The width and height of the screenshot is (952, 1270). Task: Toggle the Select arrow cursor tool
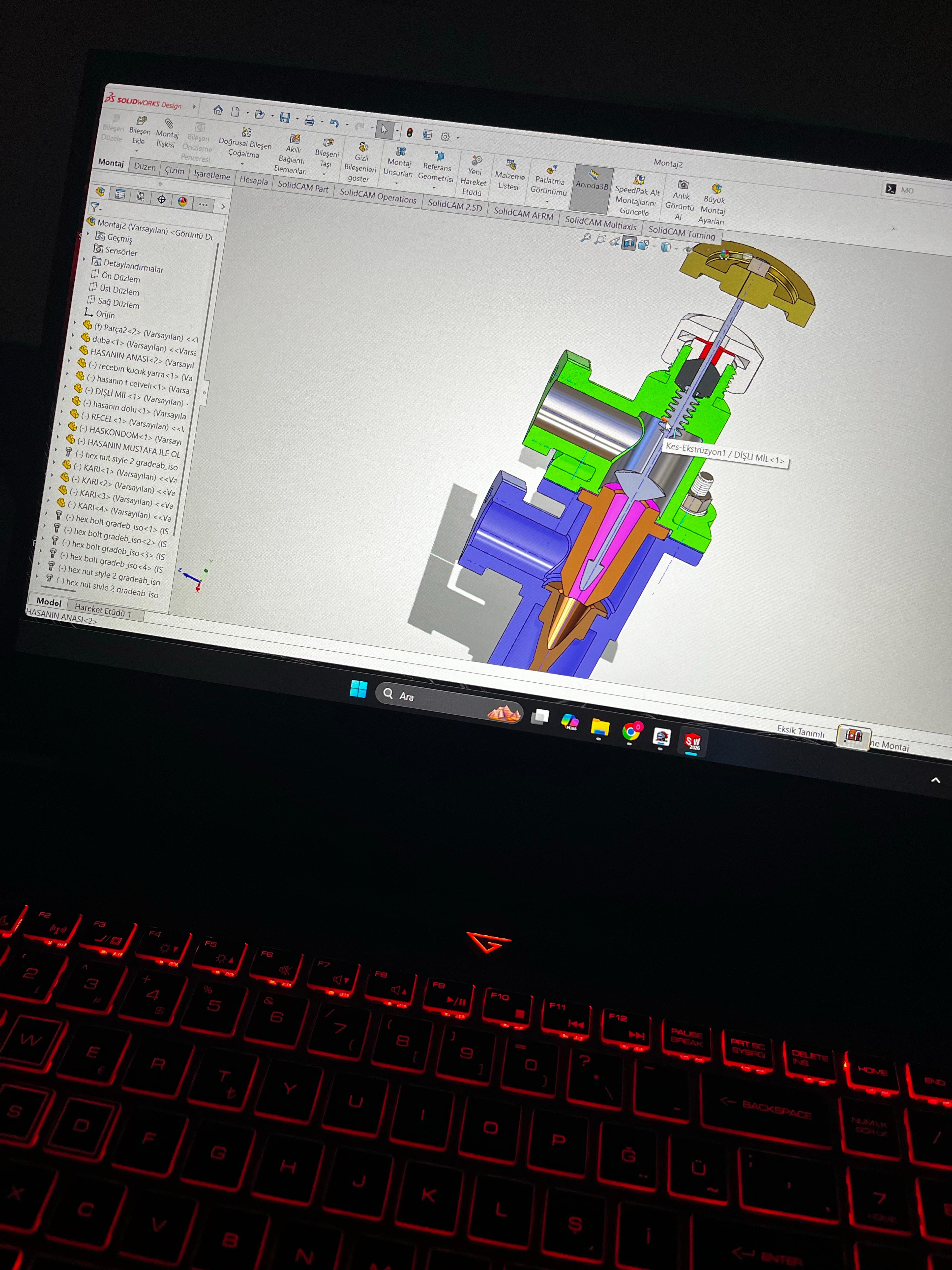pos(385,130)
